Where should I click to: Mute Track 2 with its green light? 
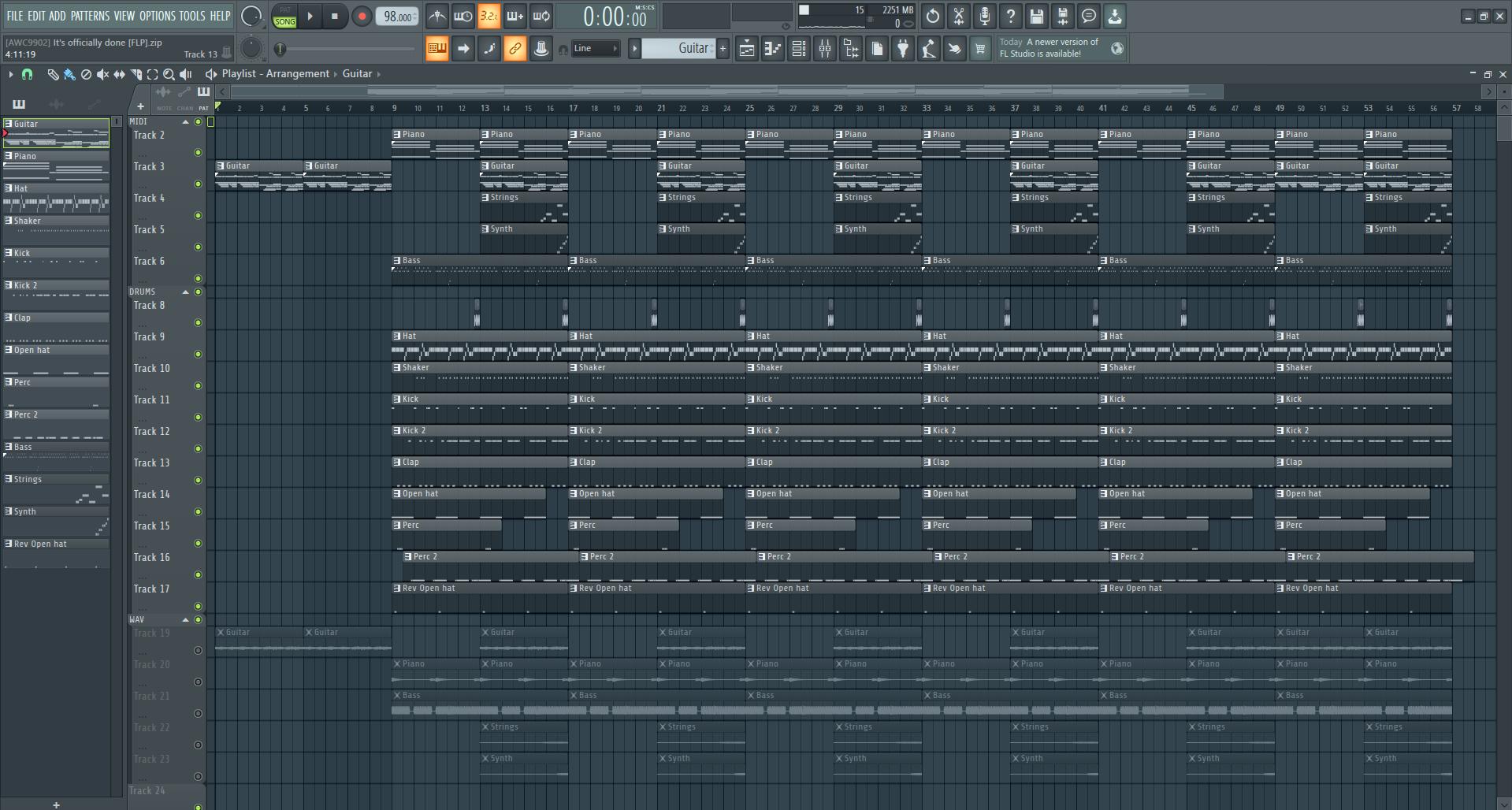(x=198, y=153)
